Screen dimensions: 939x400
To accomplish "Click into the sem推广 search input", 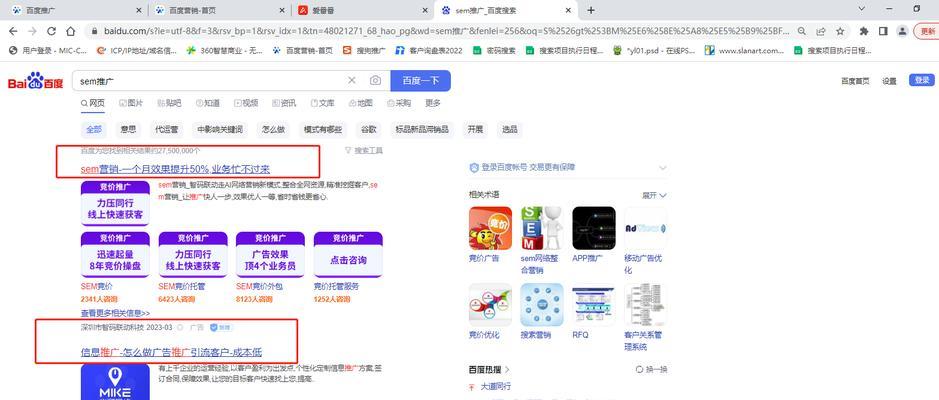I will click(x=210, y=81).
